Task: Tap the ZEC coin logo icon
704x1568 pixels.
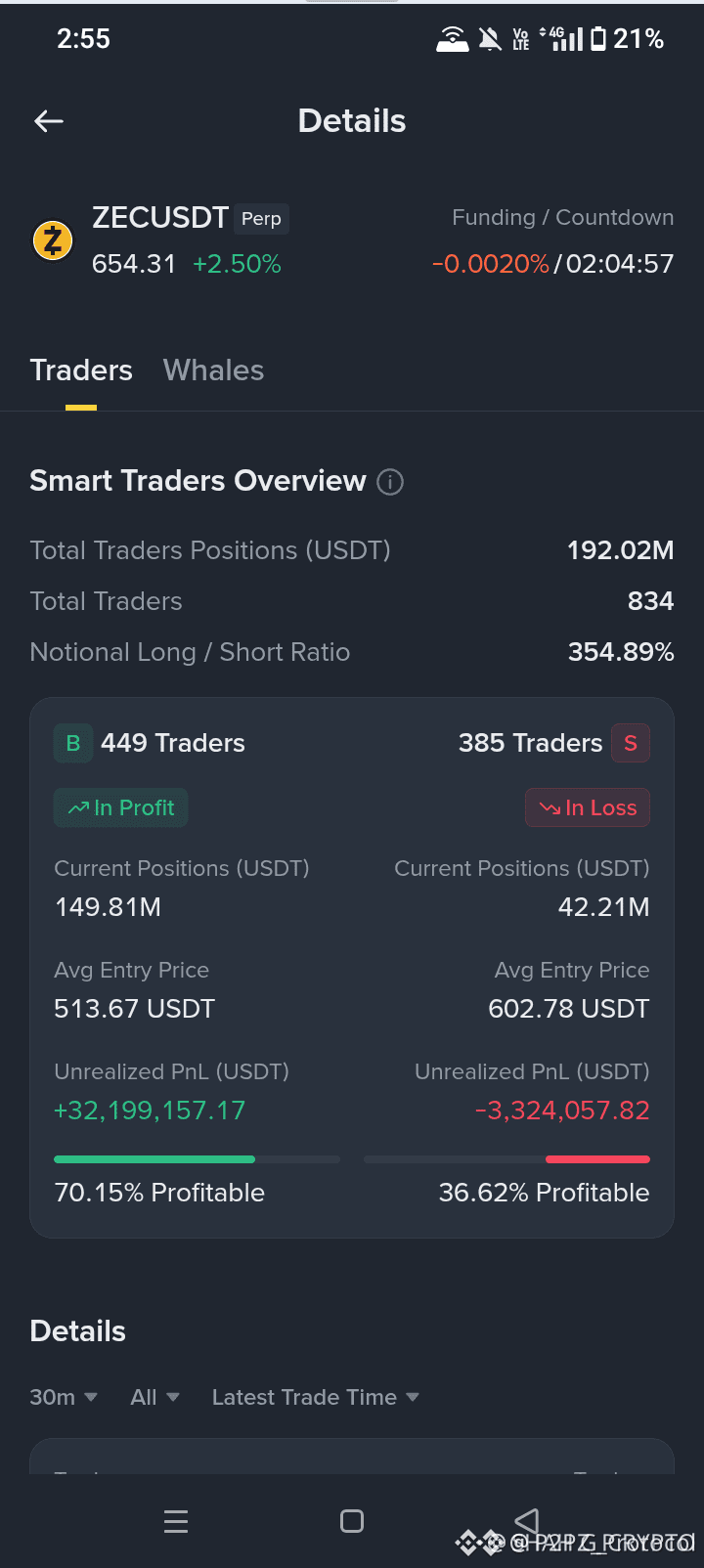Action: click(53, 240)
